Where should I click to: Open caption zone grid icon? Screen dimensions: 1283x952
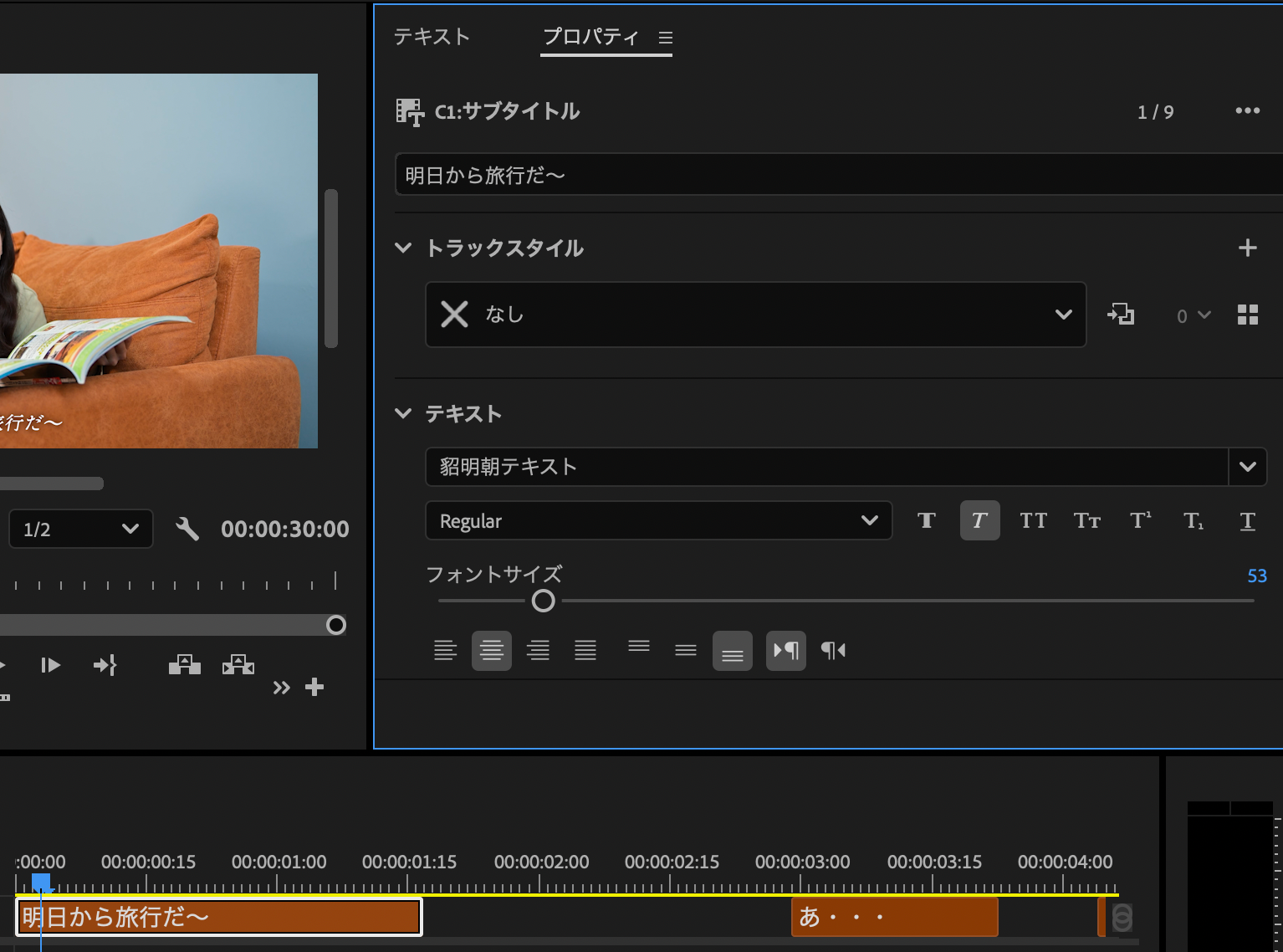tap(1247, 315)
